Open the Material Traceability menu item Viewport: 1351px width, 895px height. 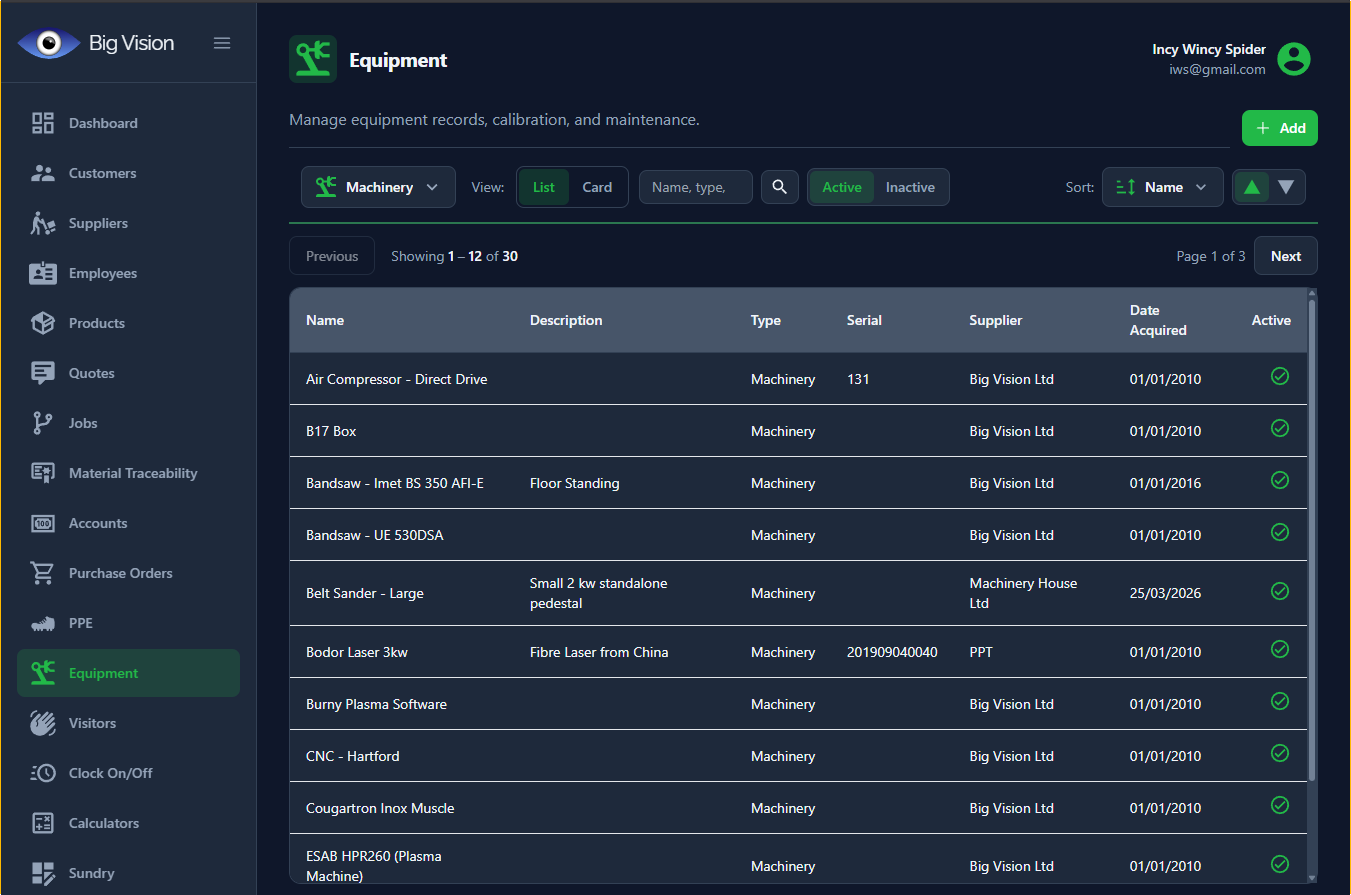(x=132, y=473)
